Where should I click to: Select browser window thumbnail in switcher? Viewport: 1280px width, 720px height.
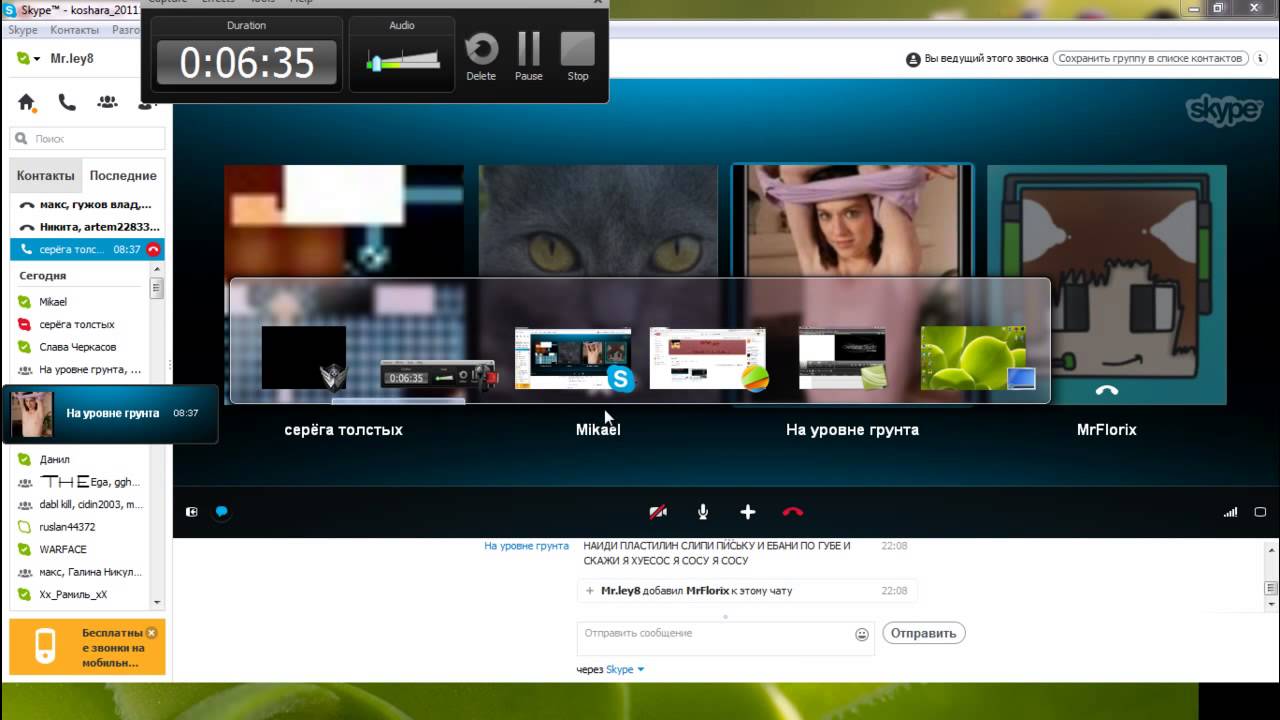coord(708,358)
